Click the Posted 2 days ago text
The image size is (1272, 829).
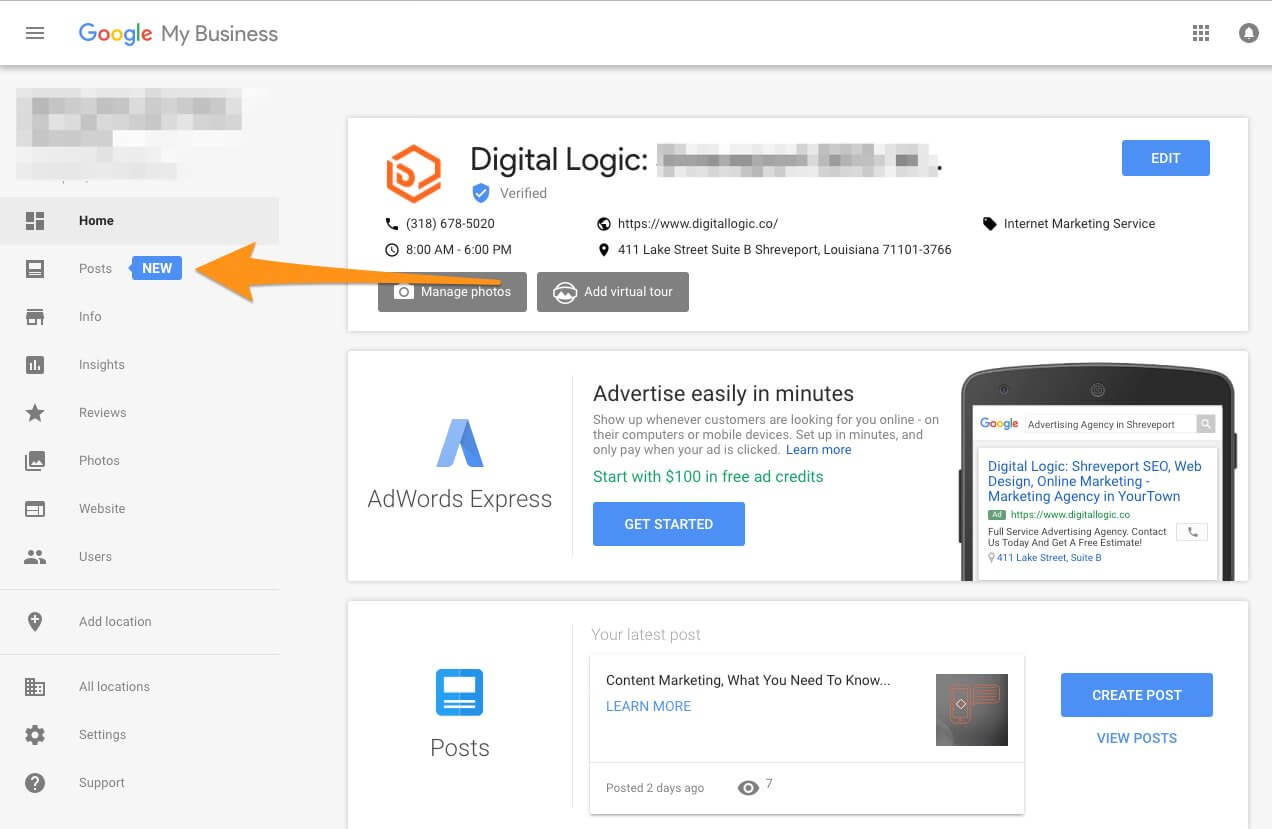coord(655,788)
